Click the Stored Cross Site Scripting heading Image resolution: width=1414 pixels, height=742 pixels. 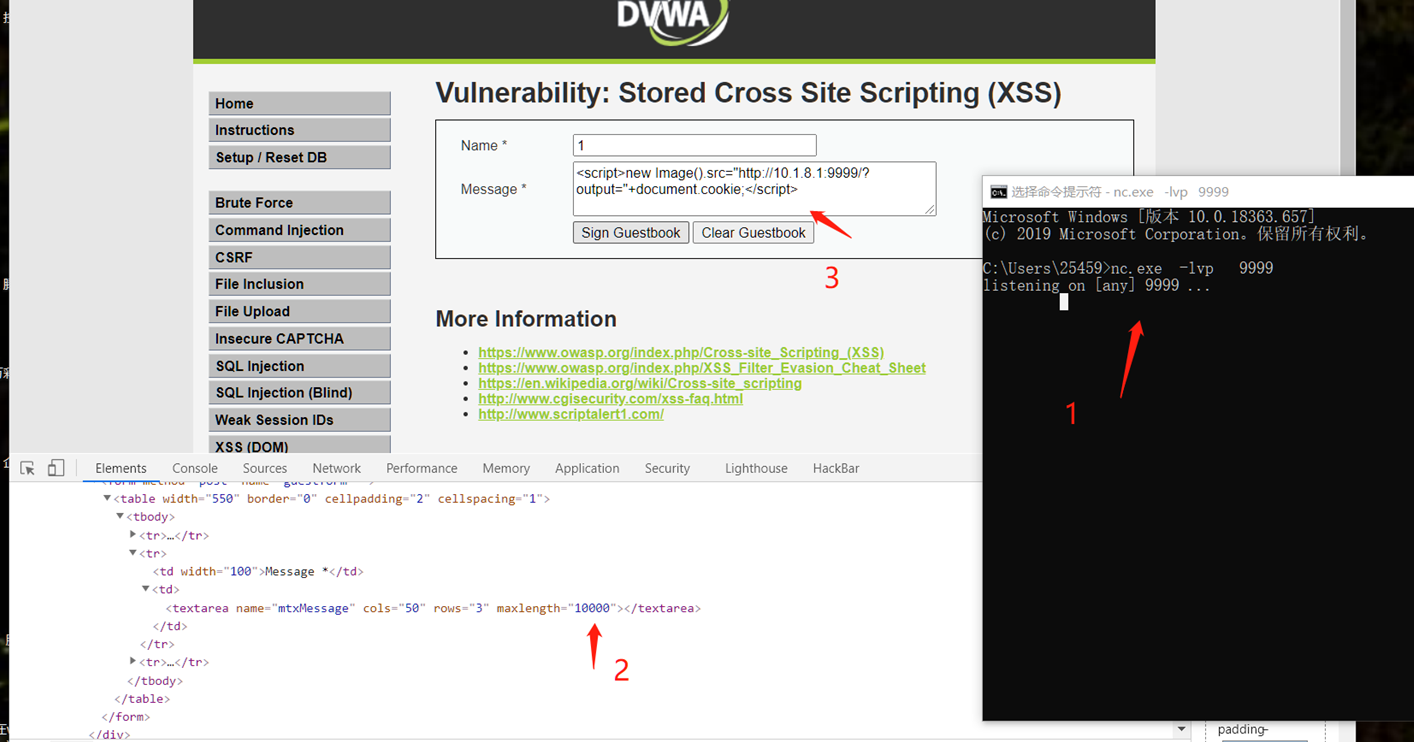pyautogui.click(x=748, y=93)
